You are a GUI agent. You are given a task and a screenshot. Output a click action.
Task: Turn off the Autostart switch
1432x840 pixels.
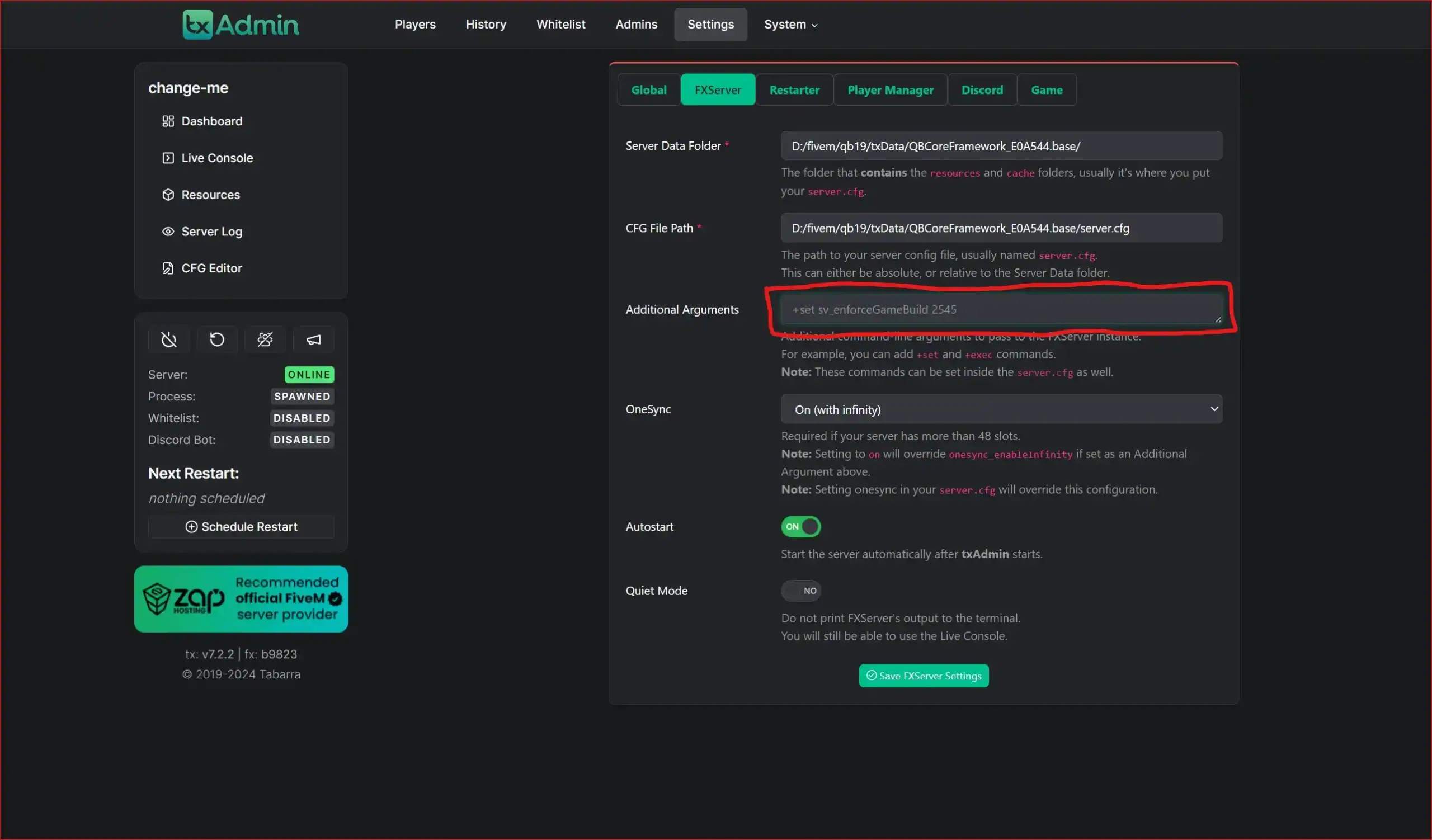(x=800, y=526)
